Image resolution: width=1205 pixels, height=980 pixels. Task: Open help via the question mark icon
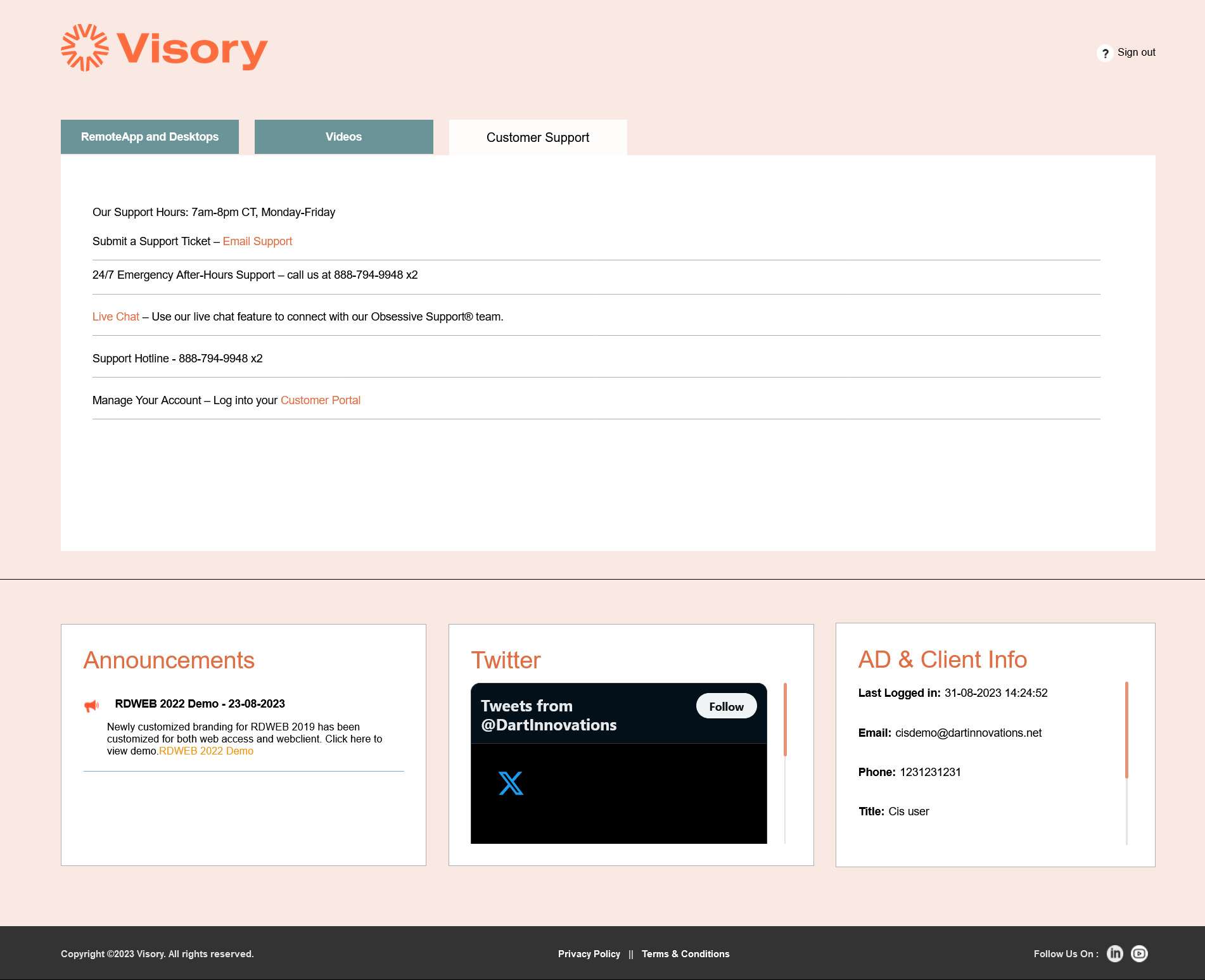pos(1106,53)
